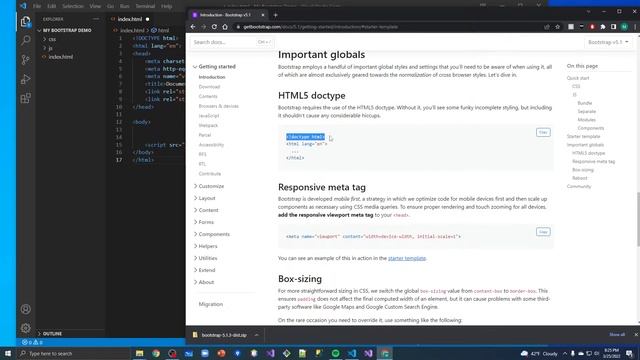
Task: Open the VS Code taskbar icon
Action: coord(352,353)
